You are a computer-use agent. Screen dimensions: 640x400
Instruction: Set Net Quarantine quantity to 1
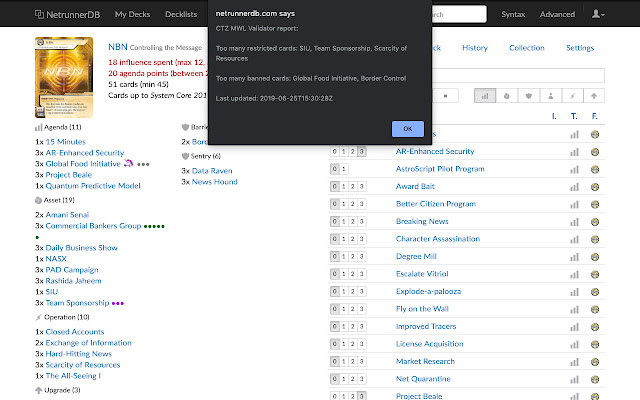(x=344, y=379)
